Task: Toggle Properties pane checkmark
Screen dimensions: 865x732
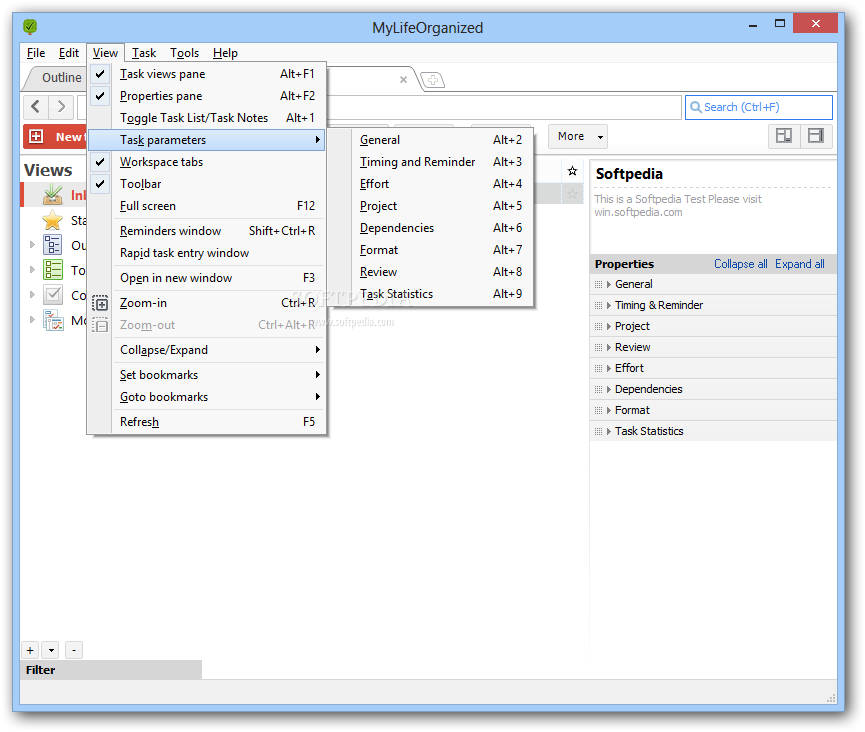Action: (100, 95)
